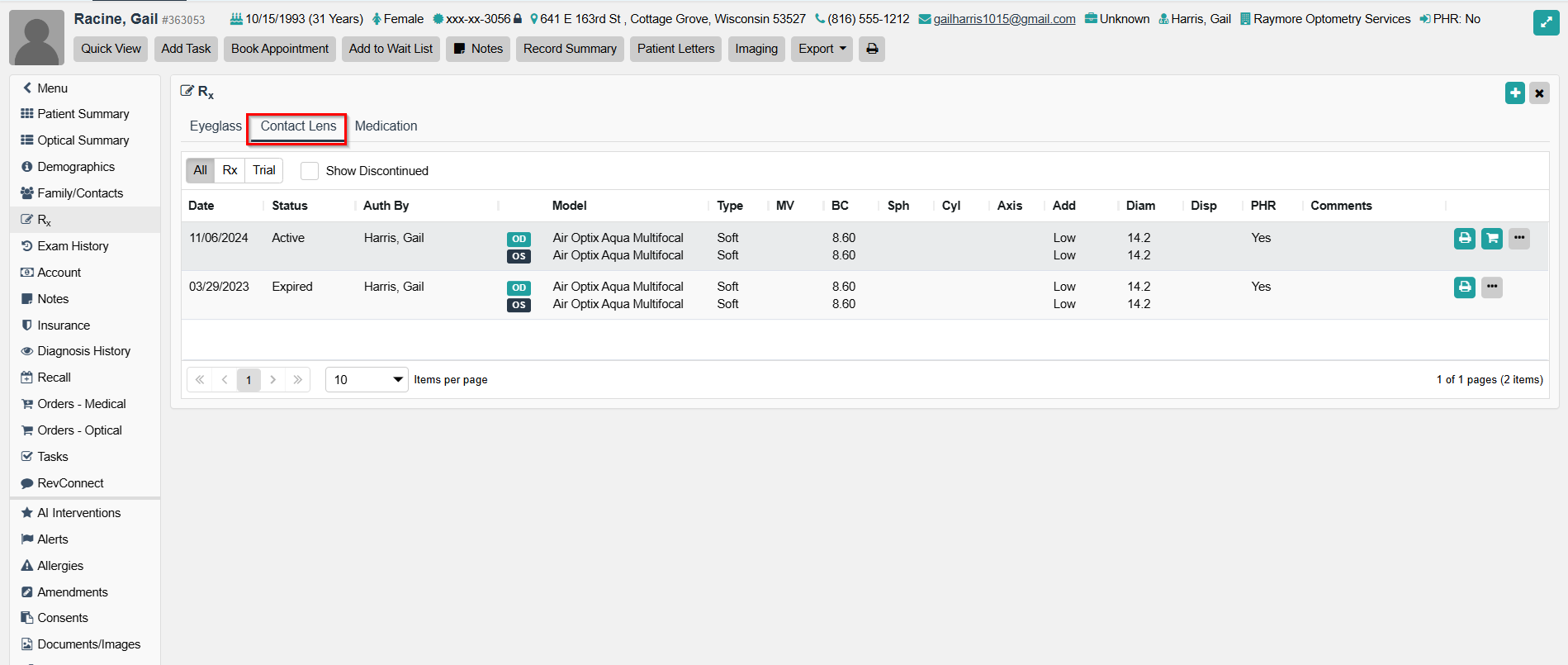
Task: Print the 11/06/2024 active contact lens Rx
Action: [x=1464, y=239]
